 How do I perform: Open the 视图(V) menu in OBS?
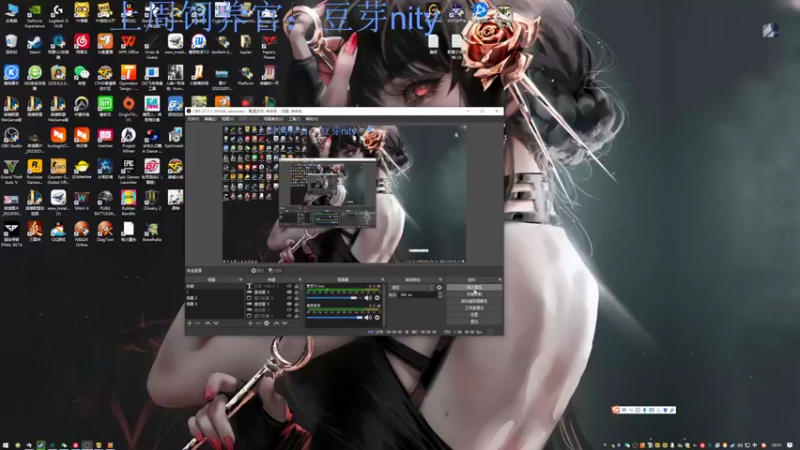(228, 119)
